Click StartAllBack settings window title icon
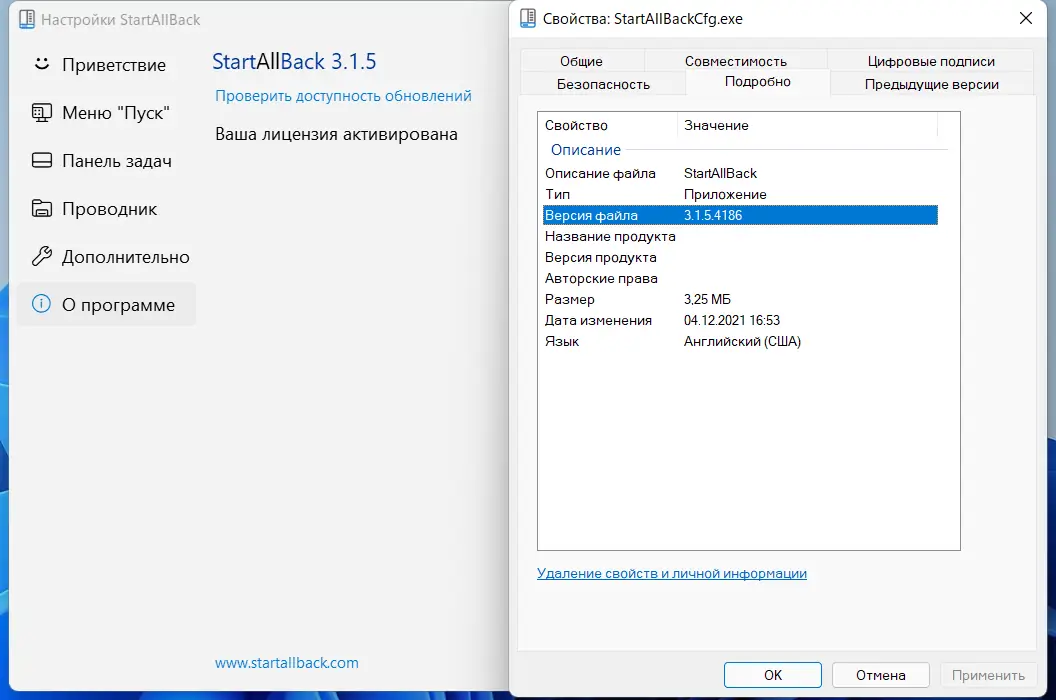 (x=27, y=20)
